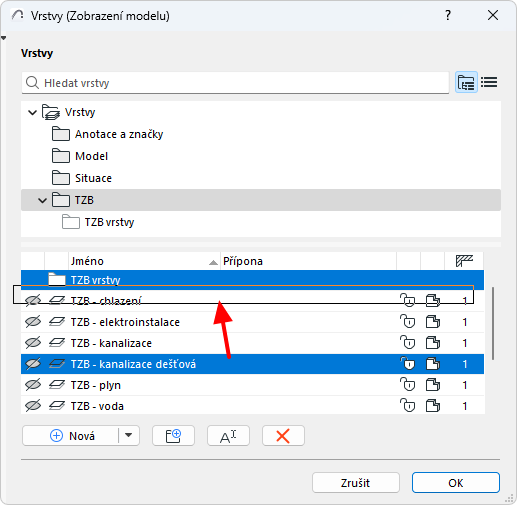Viewport: 517px width, 505px height.
Task: Click the help question mark icon
Action: click(x=448, y=15)
